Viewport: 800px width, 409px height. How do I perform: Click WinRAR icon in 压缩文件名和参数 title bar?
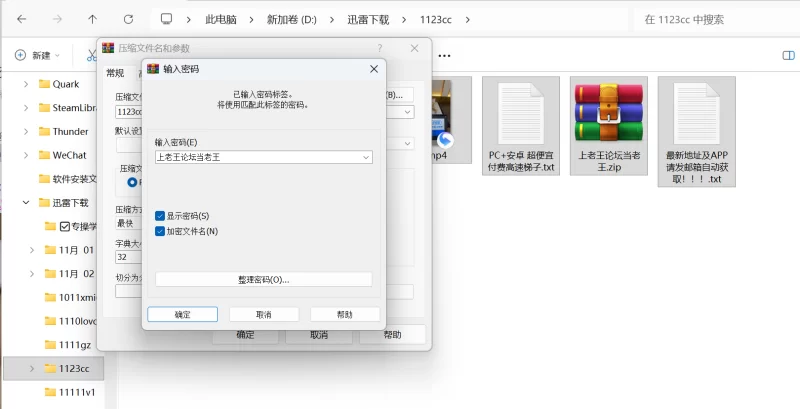click(x=108, y=47)
